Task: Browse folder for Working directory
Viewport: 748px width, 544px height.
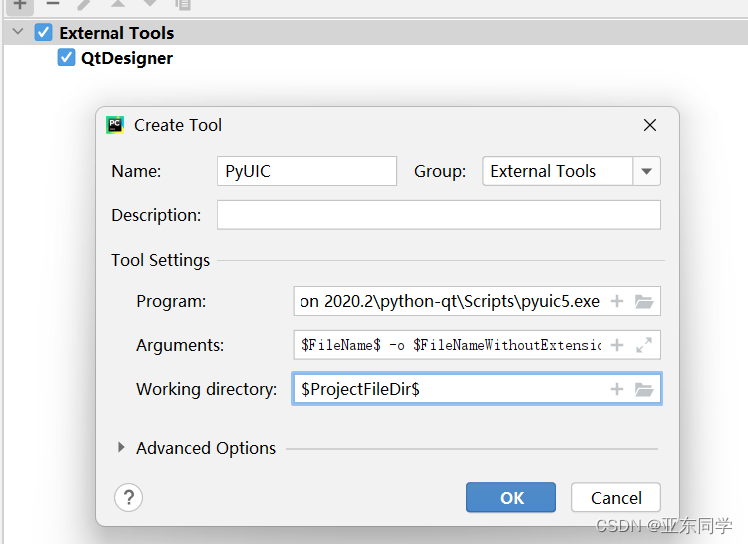Action: pyautogui.click(x=644, y=389)
